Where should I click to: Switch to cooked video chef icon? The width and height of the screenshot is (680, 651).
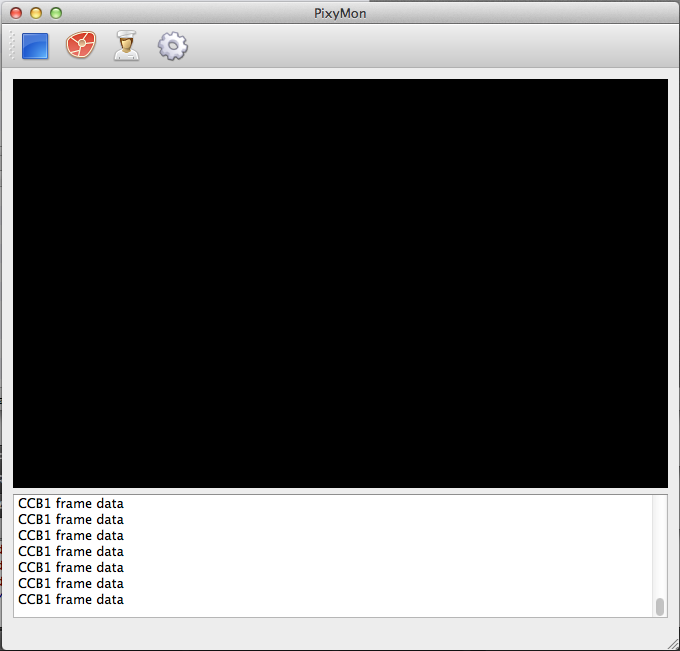pos(127,46)
